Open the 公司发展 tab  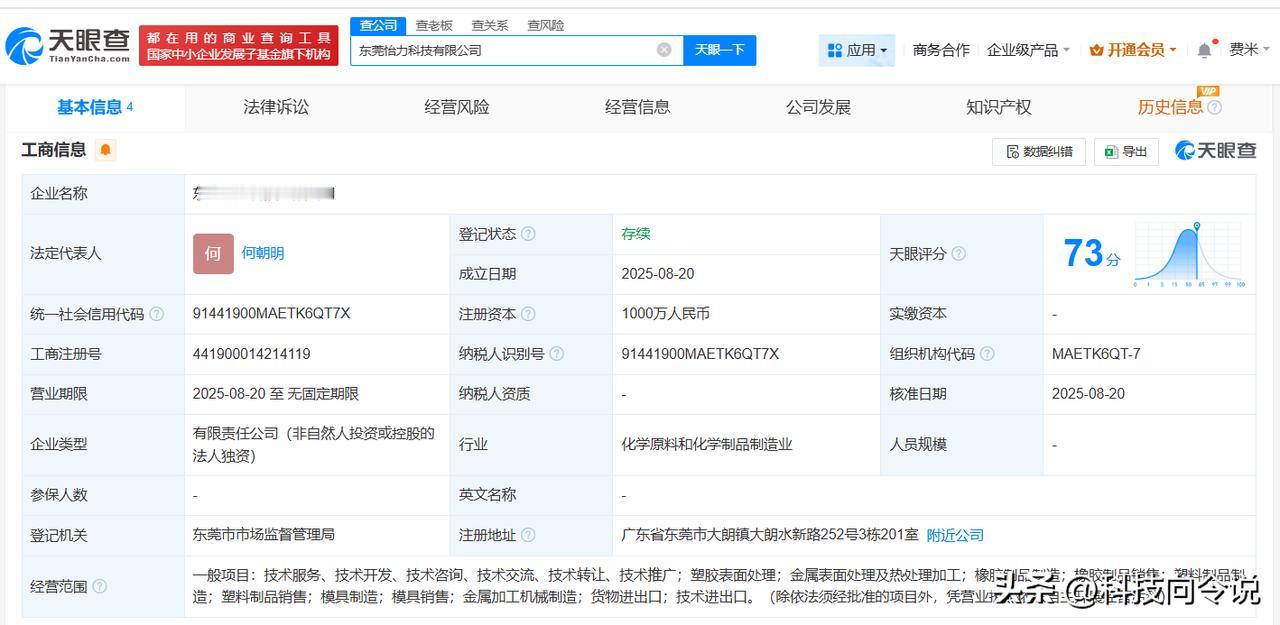click(818, 107)
